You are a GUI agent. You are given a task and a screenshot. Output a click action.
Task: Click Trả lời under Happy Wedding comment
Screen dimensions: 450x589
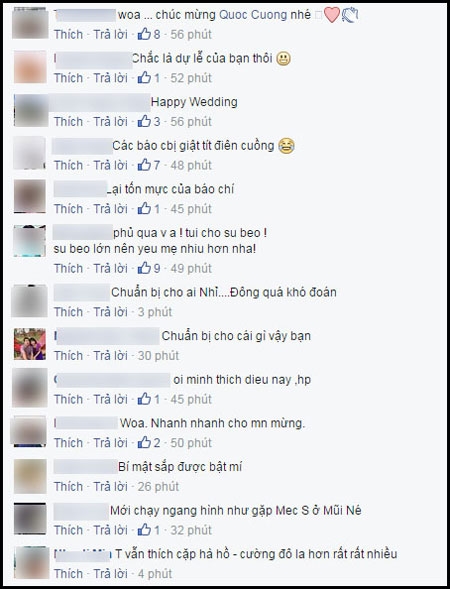click(110, 121)
